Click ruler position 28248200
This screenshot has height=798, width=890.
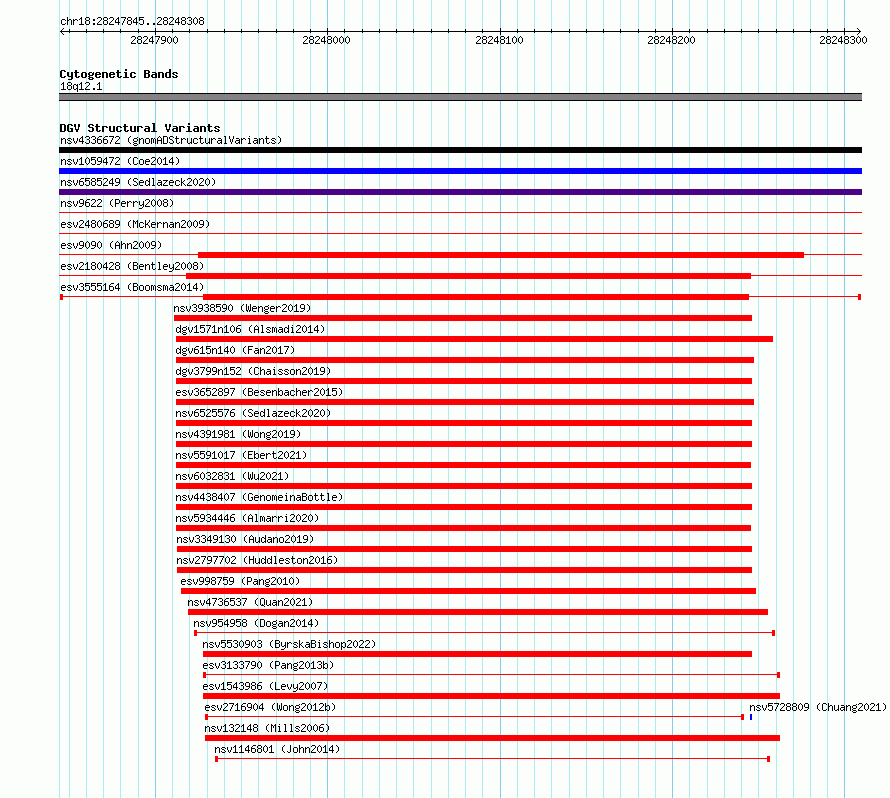click(x=671, y=40)
